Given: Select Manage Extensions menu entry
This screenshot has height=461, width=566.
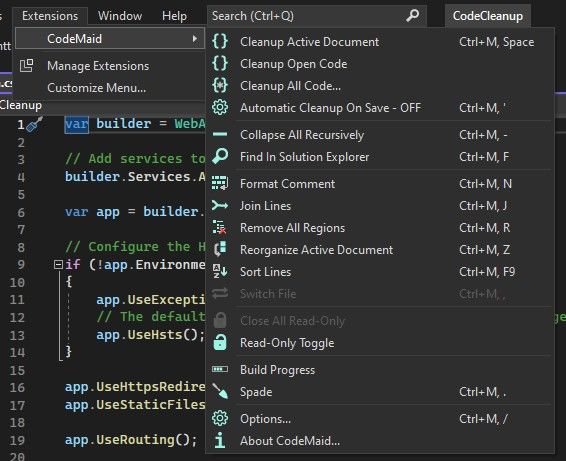Looking at the screenshot, I should pyautogui.click(x=109, y=66).
